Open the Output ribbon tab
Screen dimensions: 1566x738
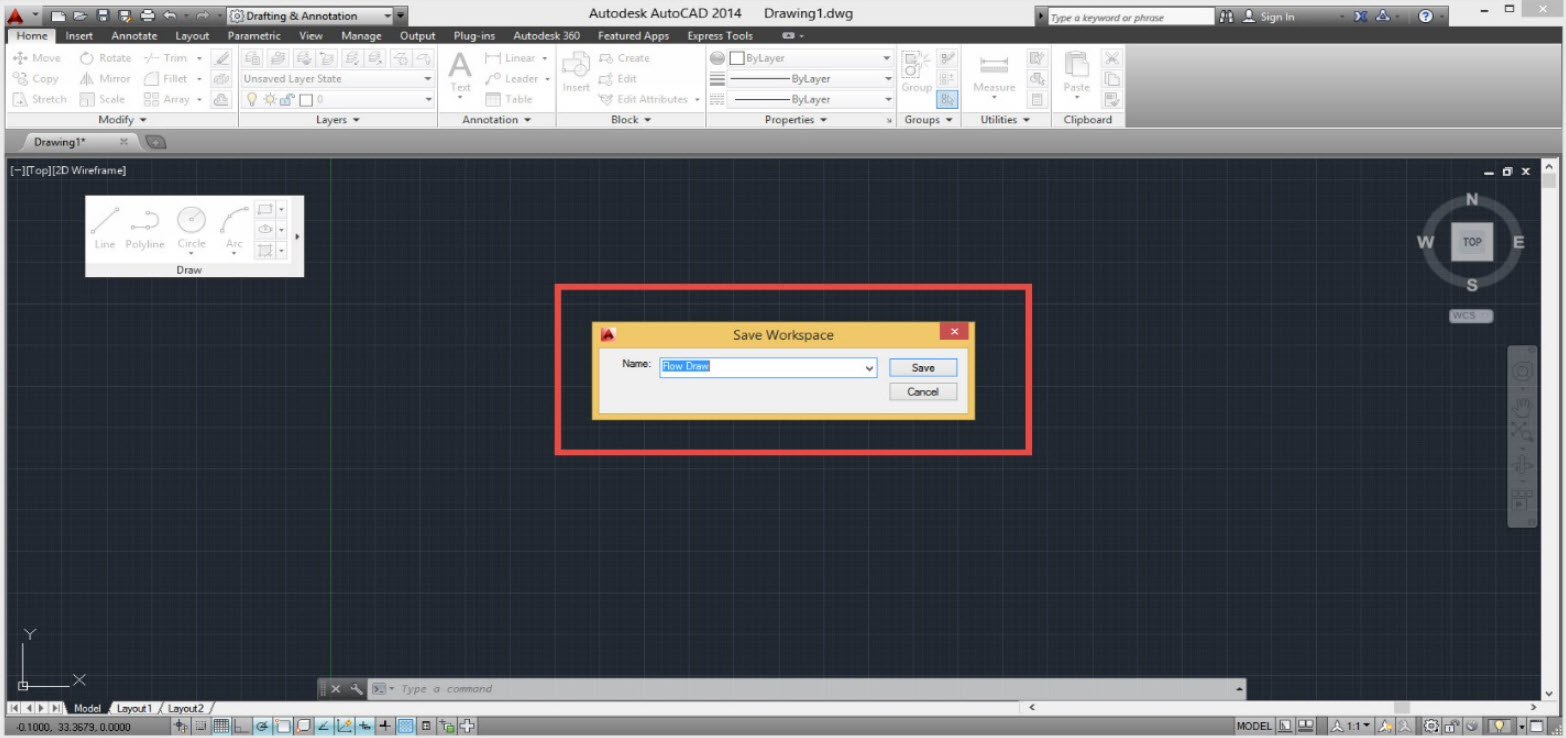click(418, 36)
